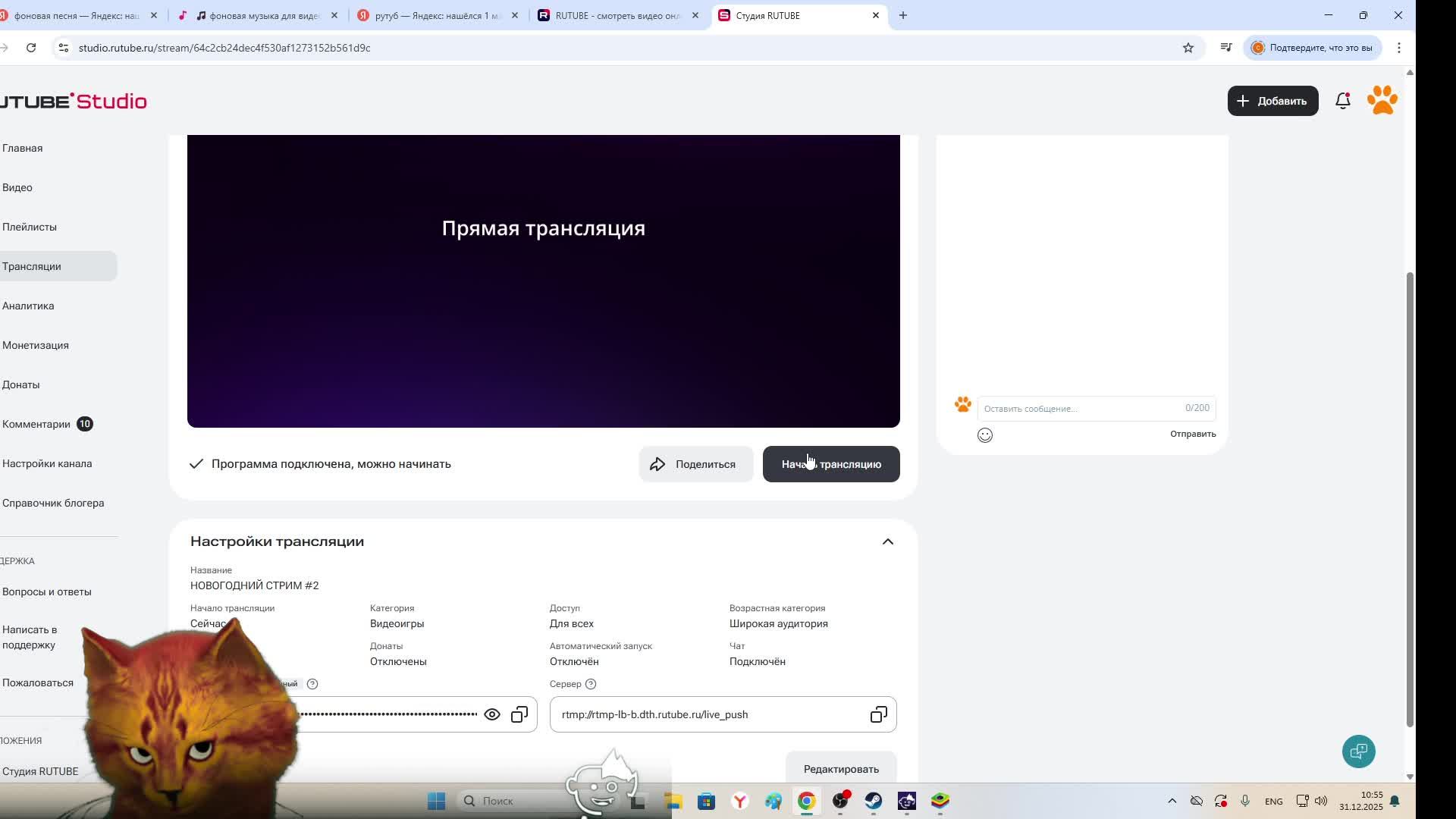Collapse the Настройки трансляции section
Viewport: 1456px width, 819px height.
coord(887,541)
